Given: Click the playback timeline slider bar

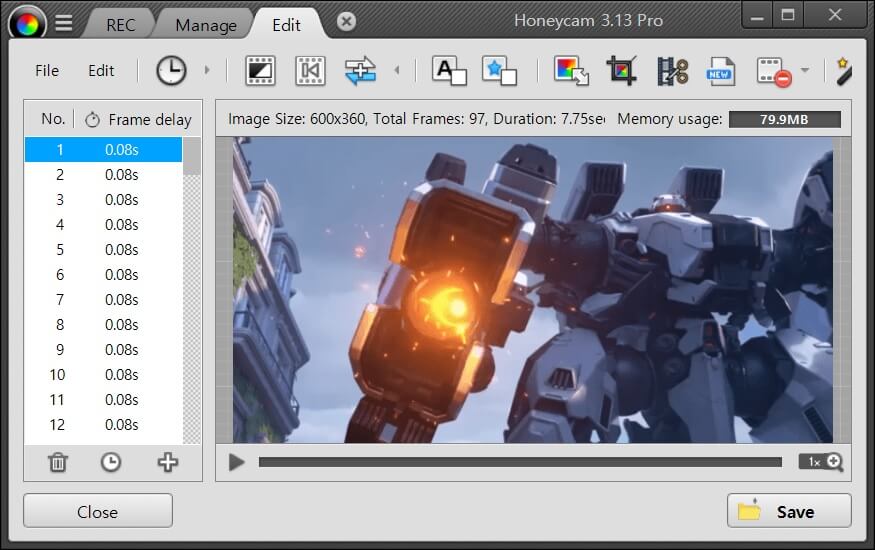Looking at the screenshot, I should coord(520,462).
